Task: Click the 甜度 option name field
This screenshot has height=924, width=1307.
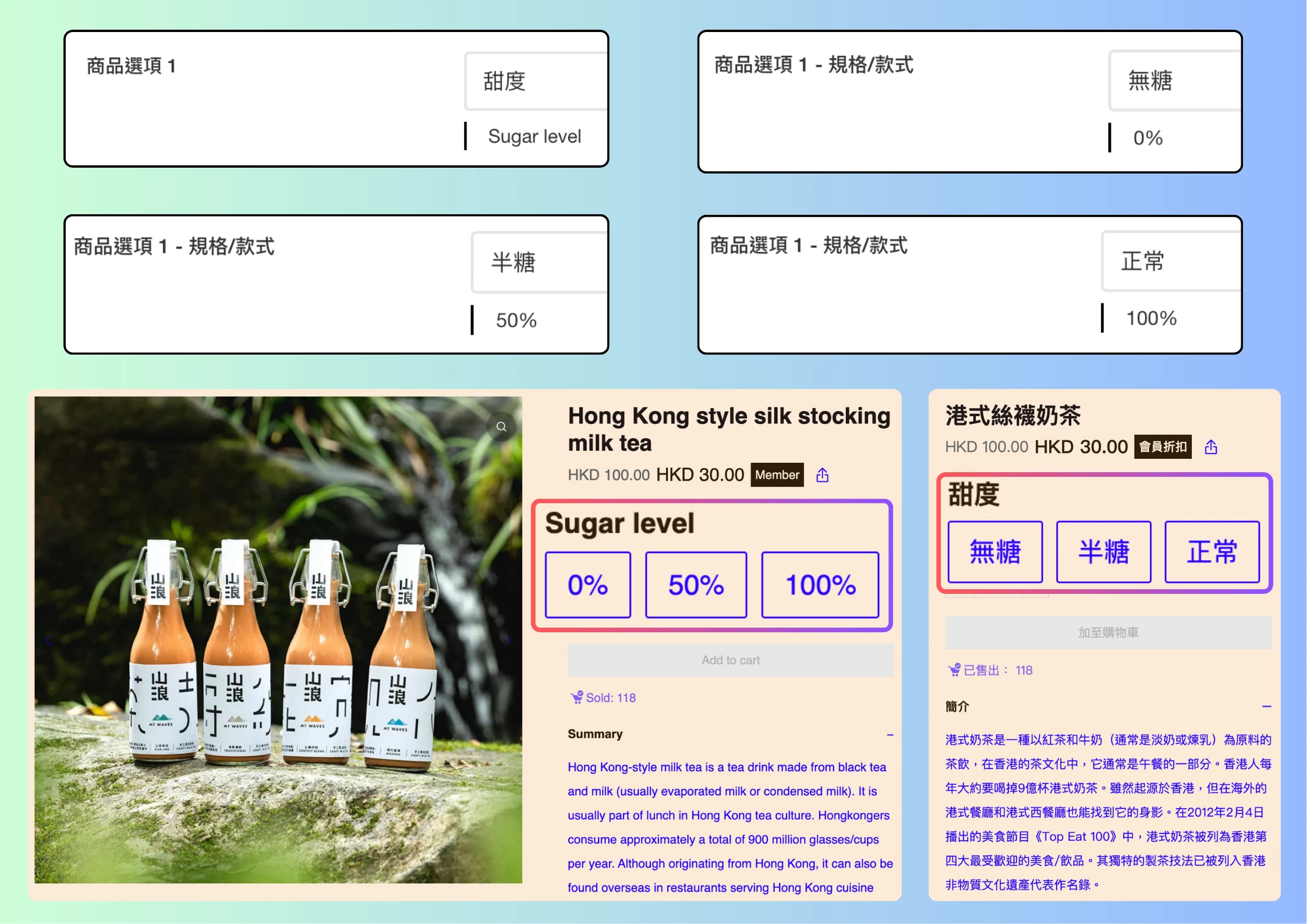Action: [536, 82]
